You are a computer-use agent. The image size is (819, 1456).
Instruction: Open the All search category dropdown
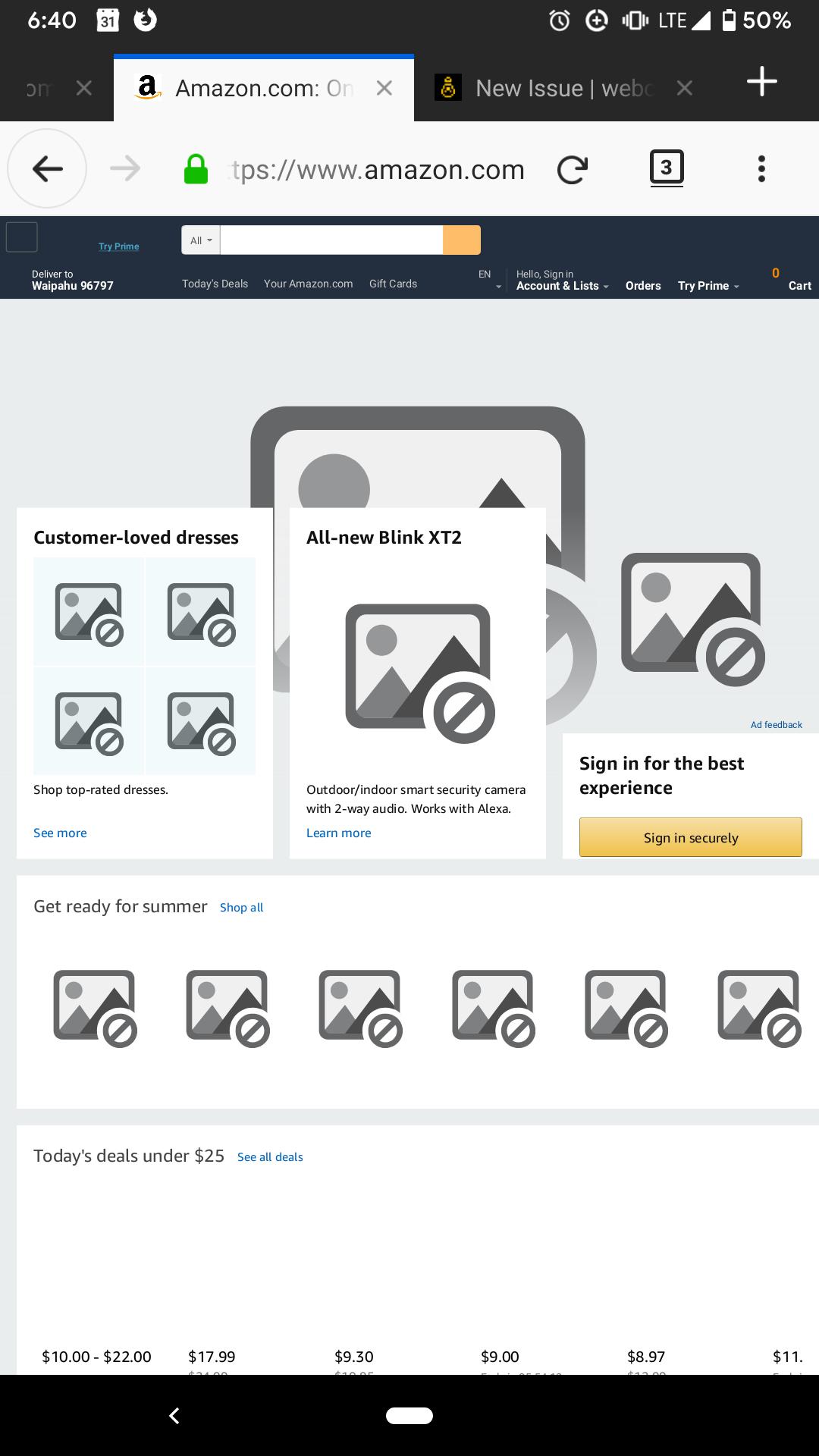coord(199,240)
